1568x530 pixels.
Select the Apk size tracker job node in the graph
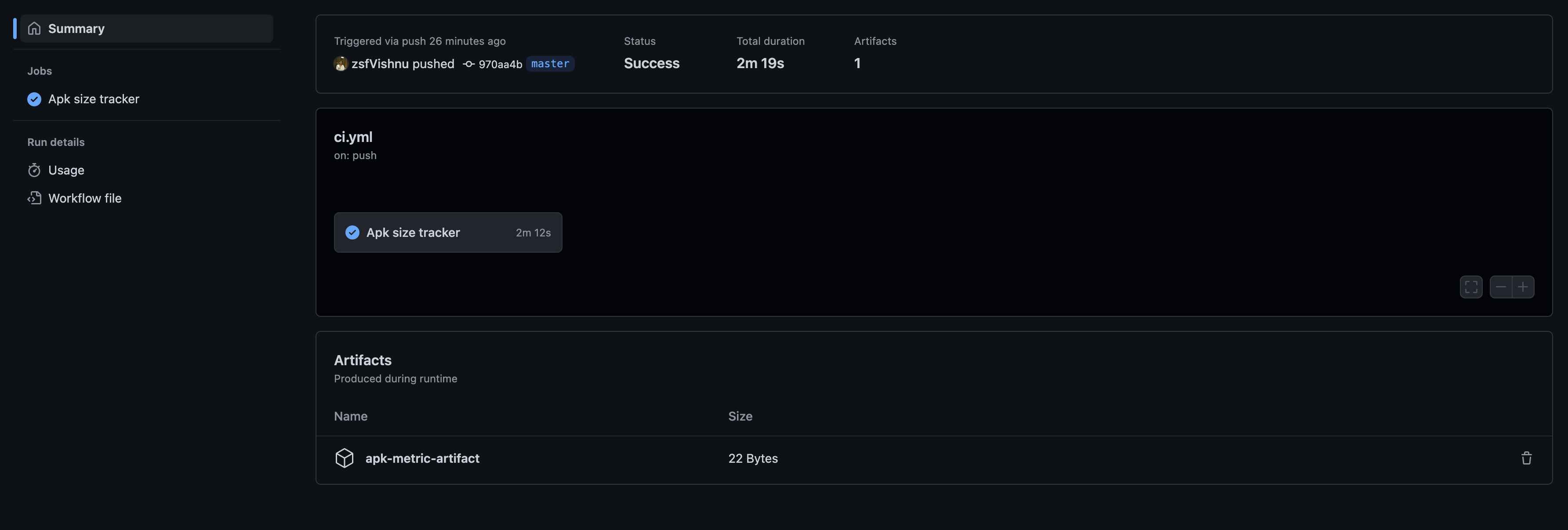pyautogui.click(x=448, y=232)
